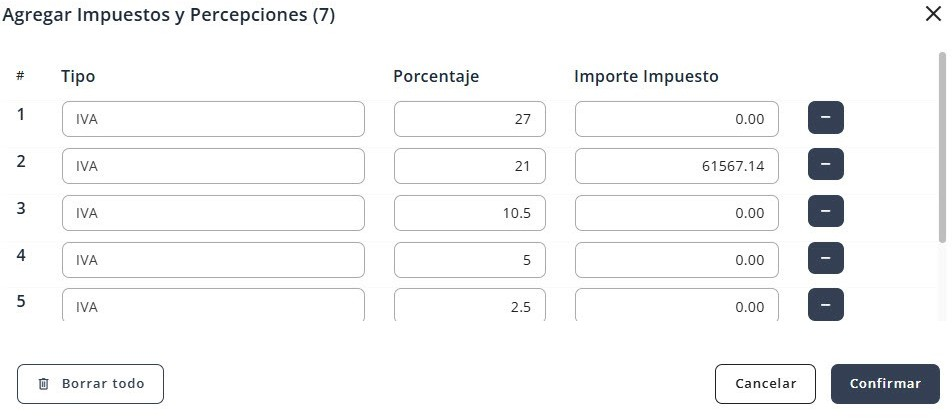Click the Borrar todo trash button
The height and width of the screenshot is (418, 952).
click(x=90, y=384)
